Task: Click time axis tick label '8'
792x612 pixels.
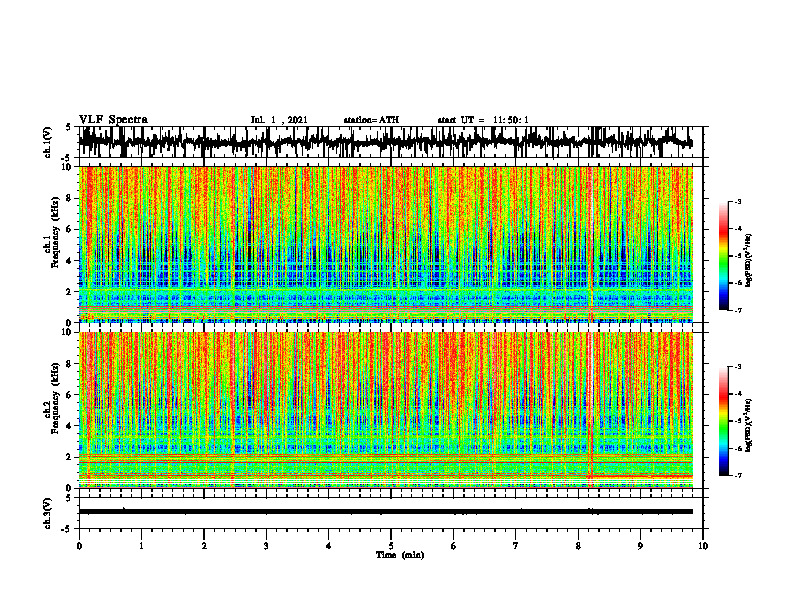Action: click(x=578, y=546)
